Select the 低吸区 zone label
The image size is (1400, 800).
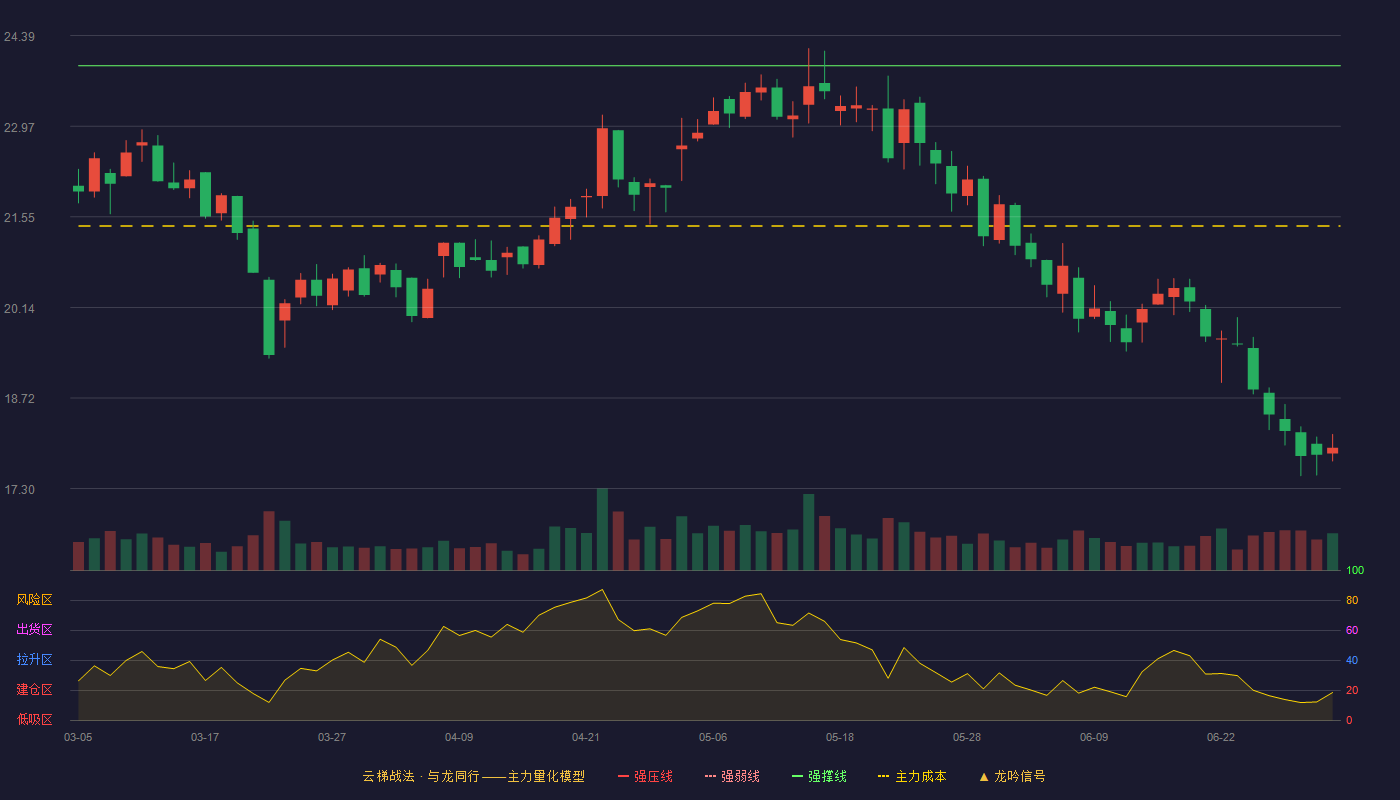click(x=34, y=719)
